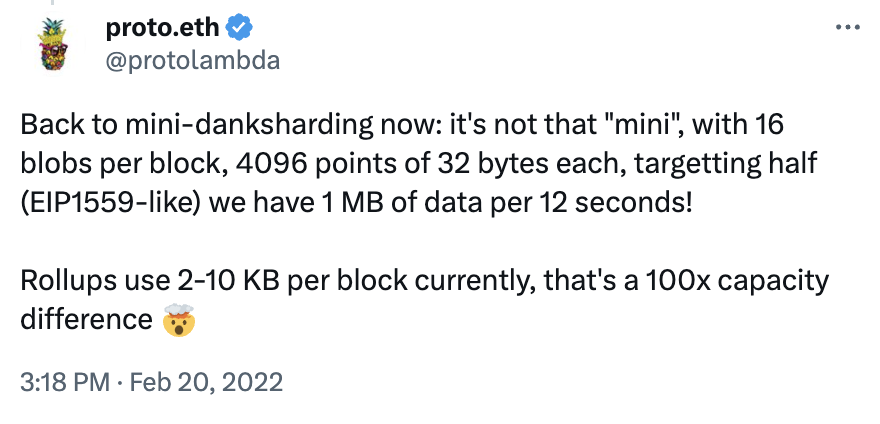Click the exploding head emoji
This screenshot has height=424, width=880.
pos(178,320)
